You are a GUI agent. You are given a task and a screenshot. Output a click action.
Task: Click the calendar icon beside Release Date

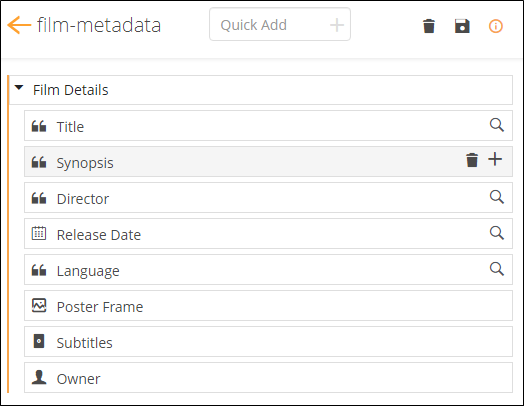[39, 233]
